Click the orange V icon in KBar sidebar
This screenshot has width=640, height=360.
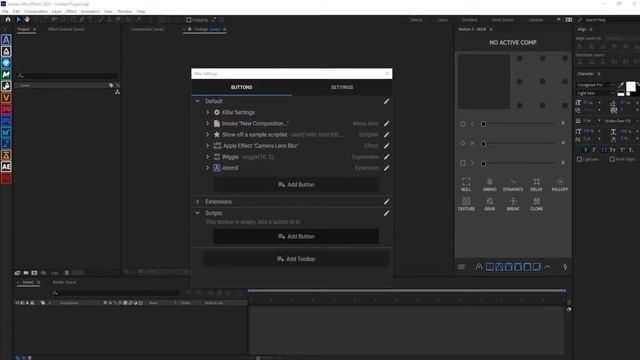pos(6,98)
